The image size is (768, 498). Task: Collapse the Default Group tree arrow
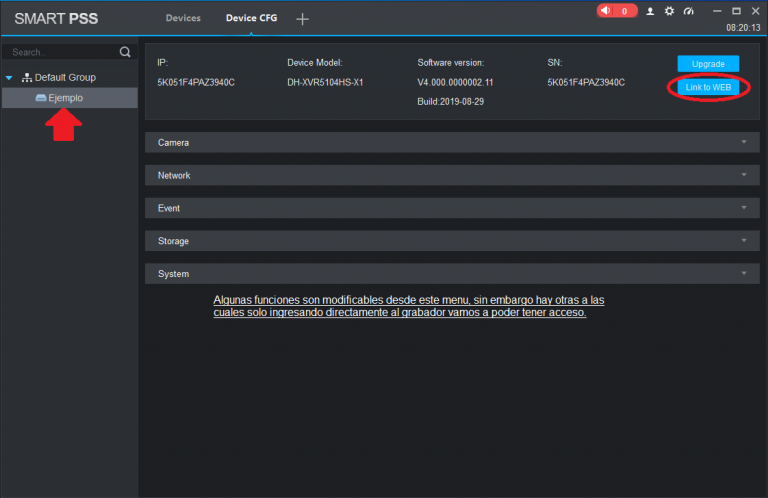9,78
